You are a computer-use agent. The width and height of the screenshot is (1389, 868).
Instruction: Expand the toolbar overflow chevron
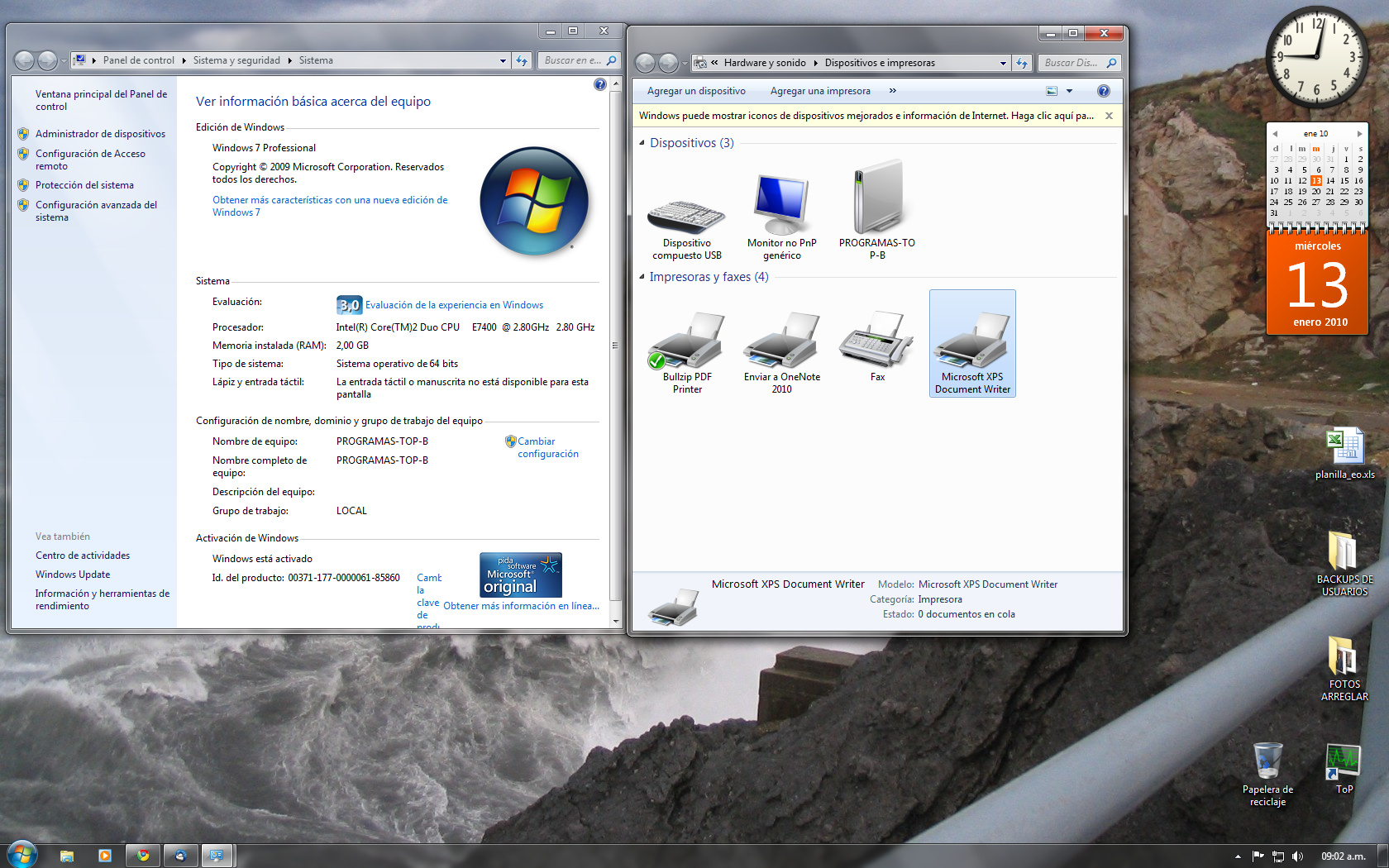point(892,91)
